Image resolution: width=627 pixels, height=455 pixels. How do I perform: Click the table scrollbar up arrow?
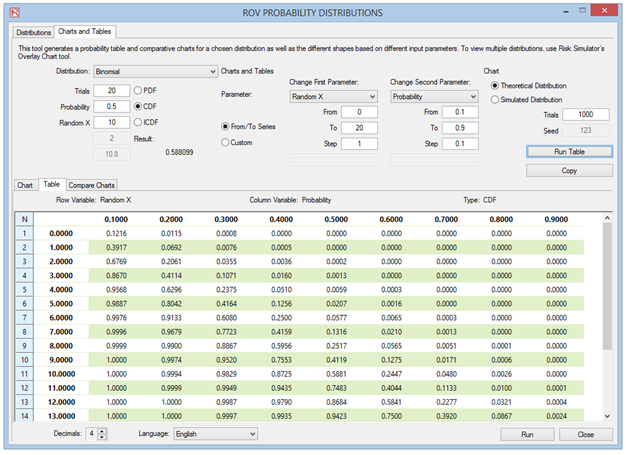tap(607, 218)
